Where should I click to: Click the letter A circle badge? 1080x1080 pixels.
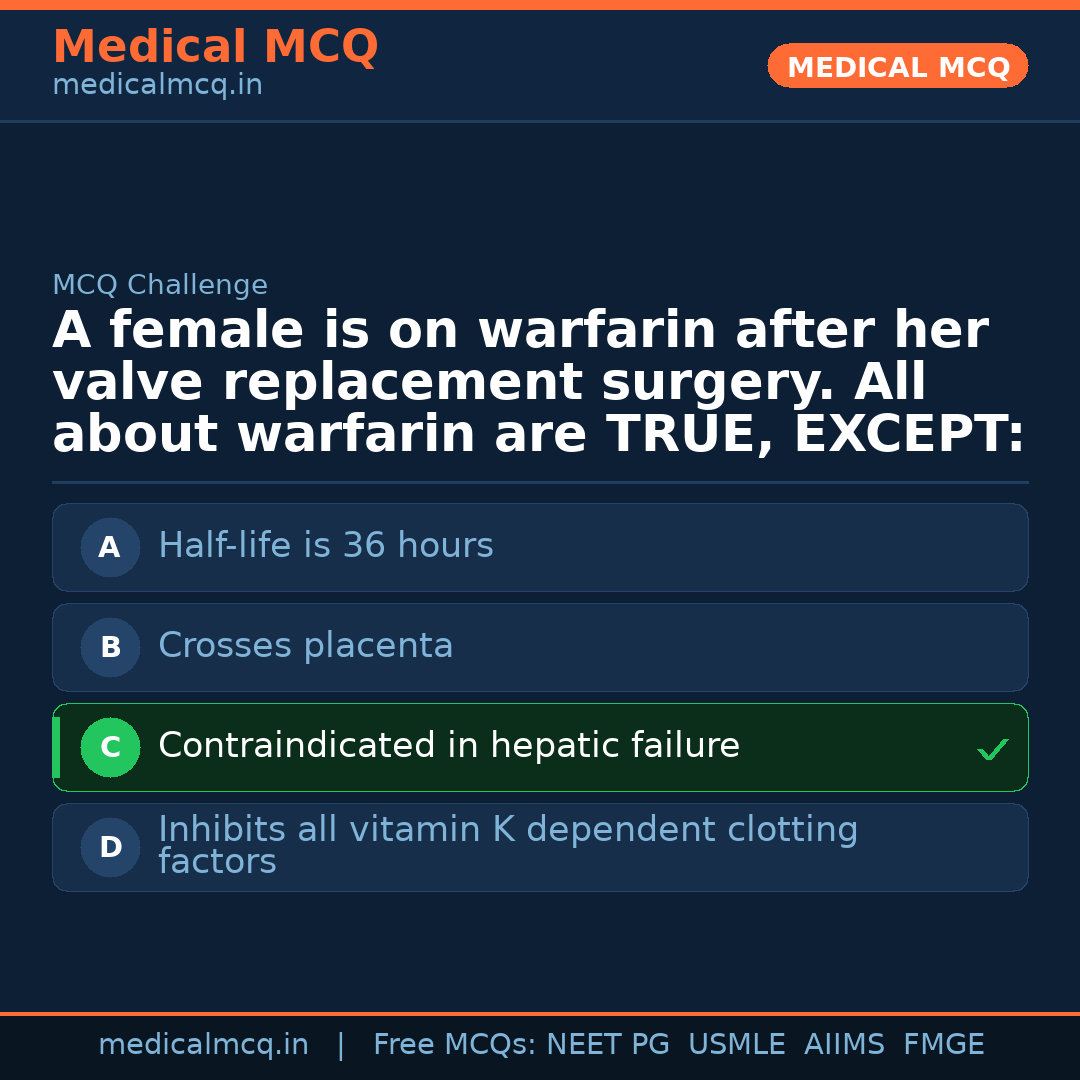110,548
